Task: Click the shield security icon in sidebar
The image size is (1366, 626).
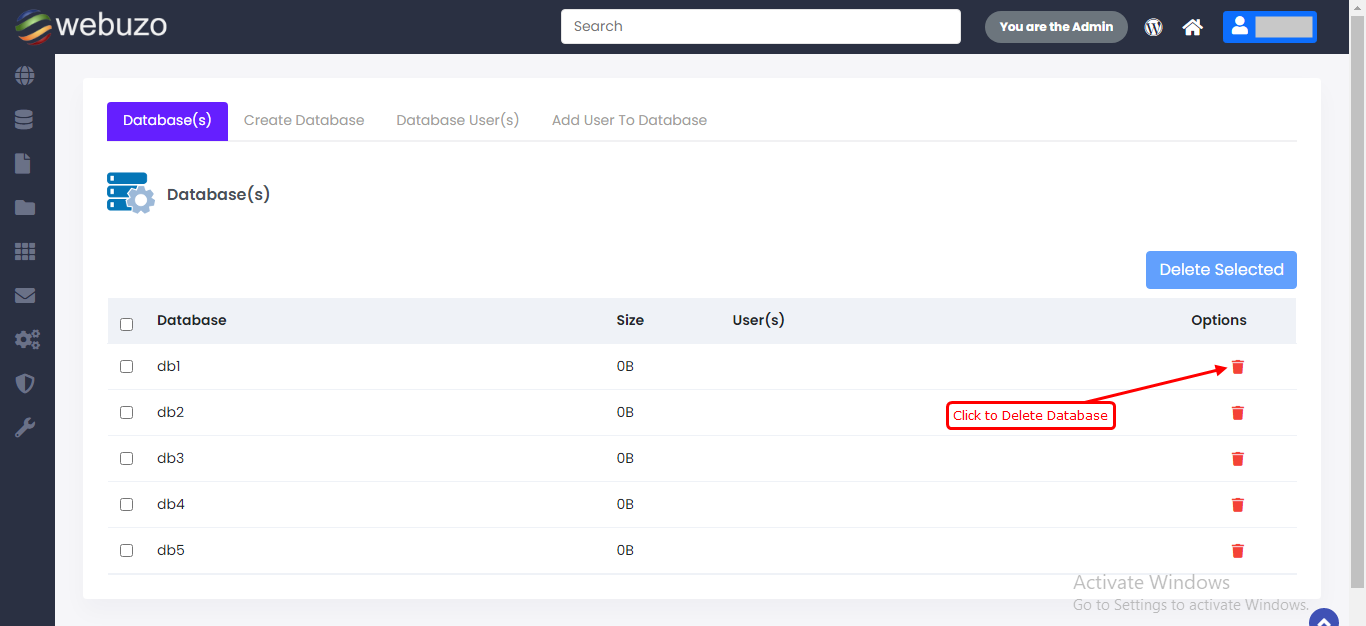Action: click(x=25, y=384)
